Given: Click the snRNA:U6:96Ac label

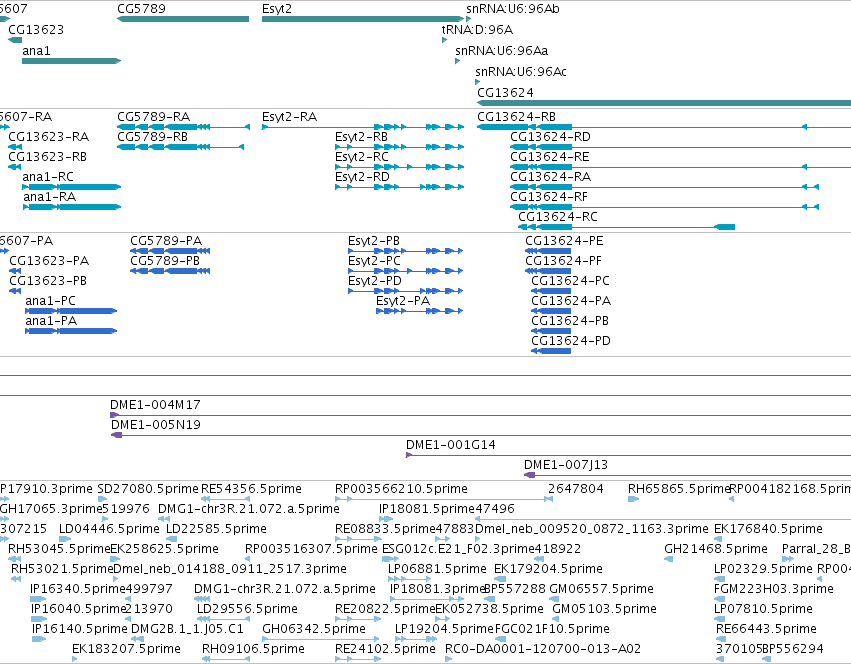Looking at the screenshot, I should [521, 72].
